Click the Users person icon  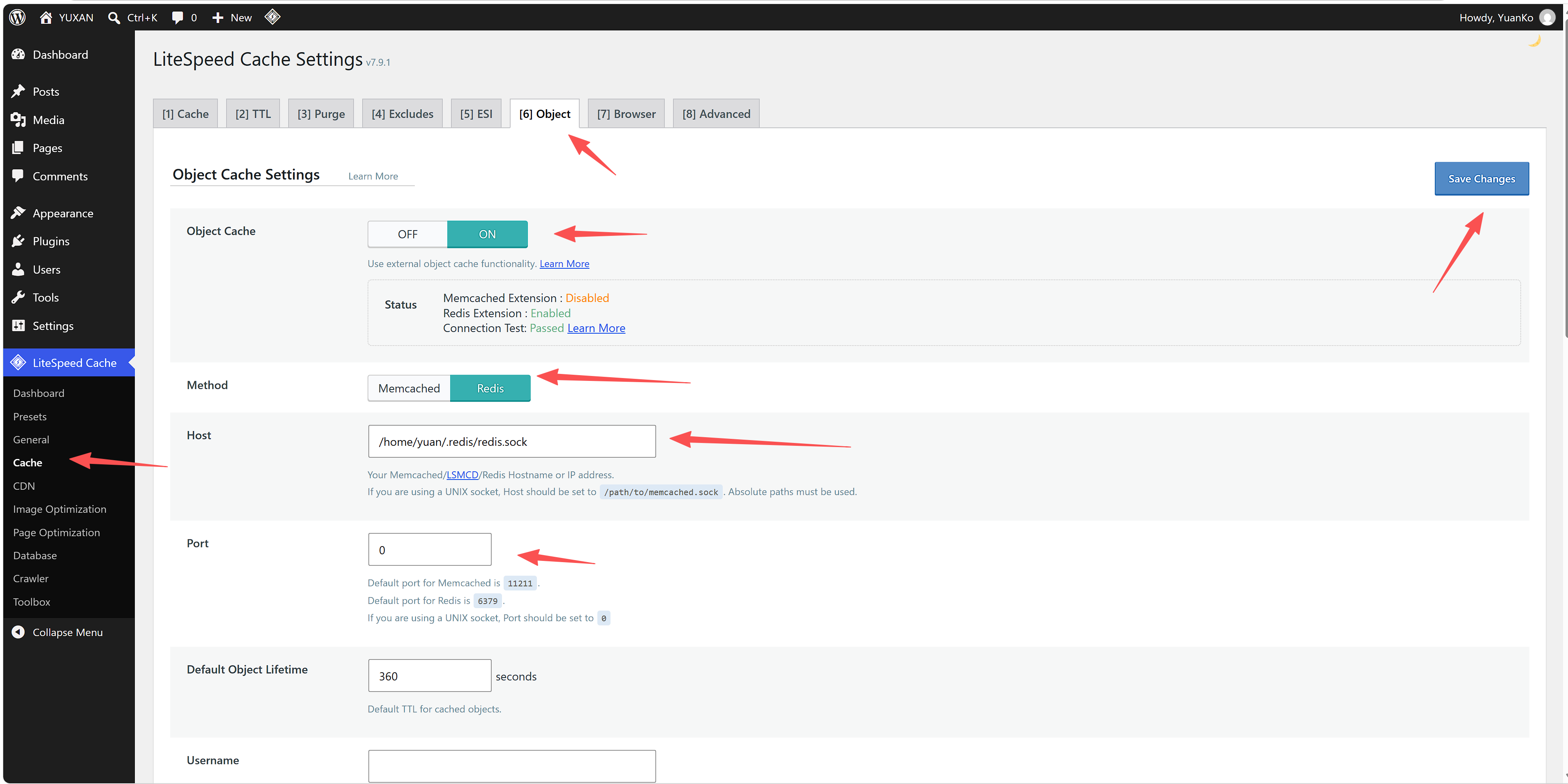coord(18,269)
